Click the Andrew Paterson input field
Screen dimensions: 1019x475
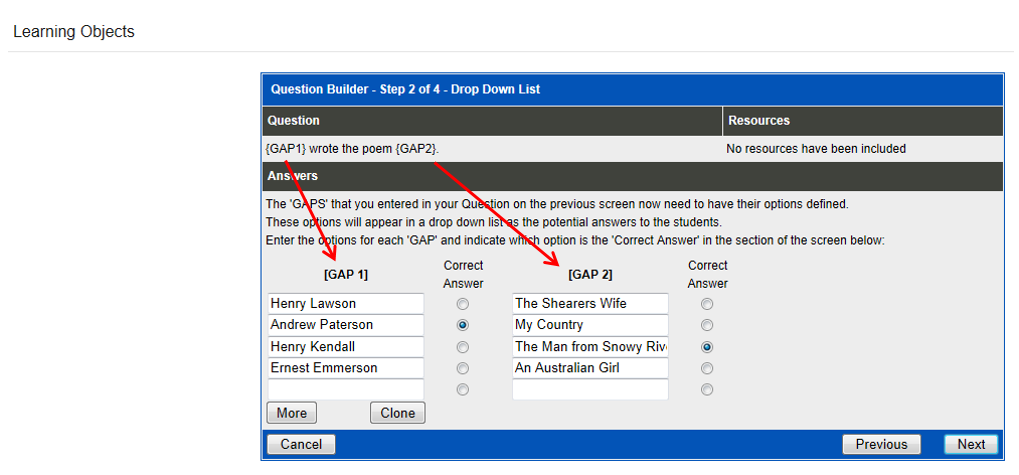click(x=345, y=325)
